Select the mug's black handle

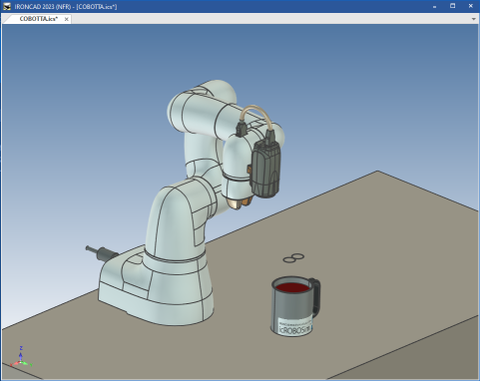coord(316,297)
